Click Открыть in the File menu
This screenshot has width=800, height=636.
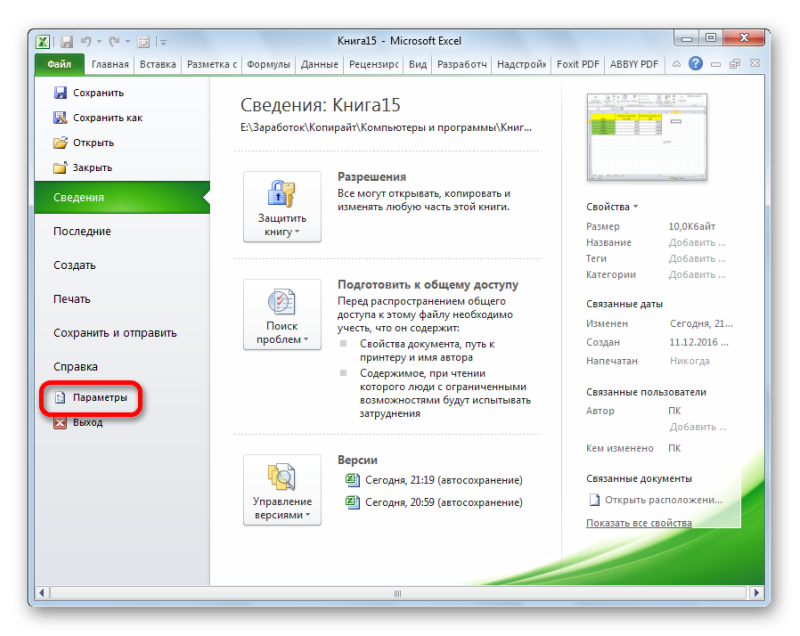[84, 143]
